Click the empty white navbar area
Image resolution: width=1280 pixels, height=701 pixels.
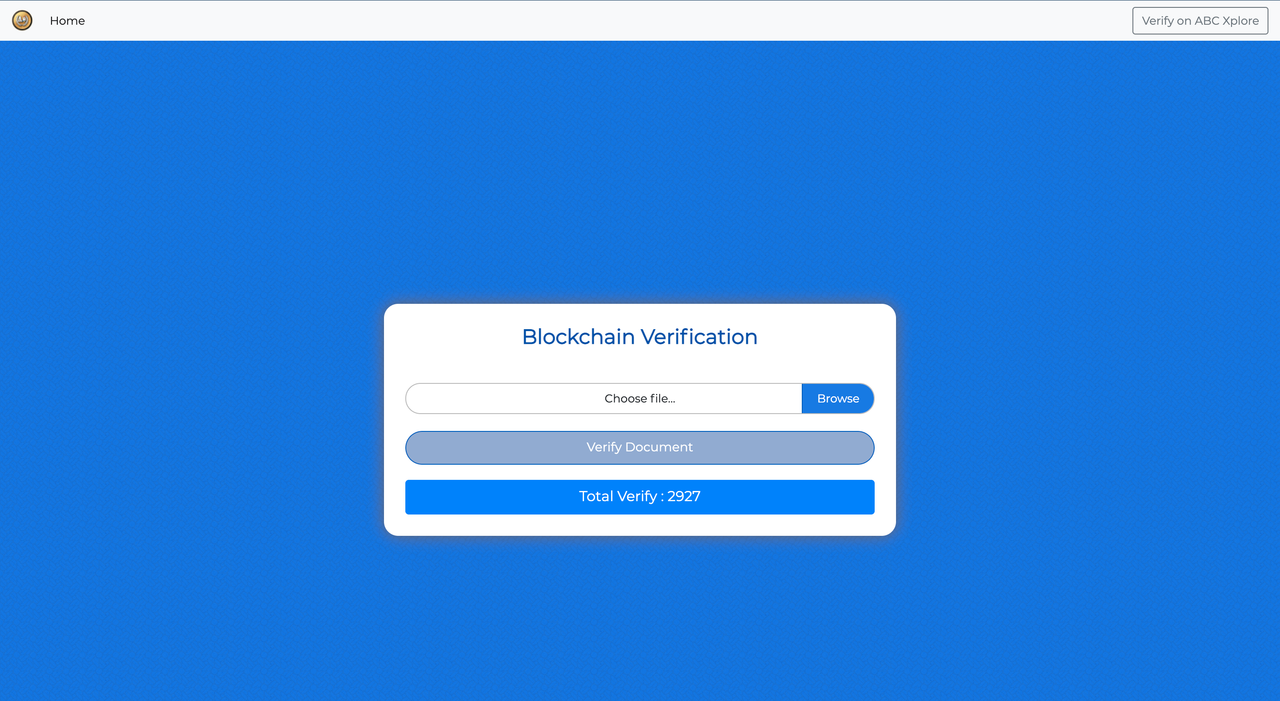[600, 21]
